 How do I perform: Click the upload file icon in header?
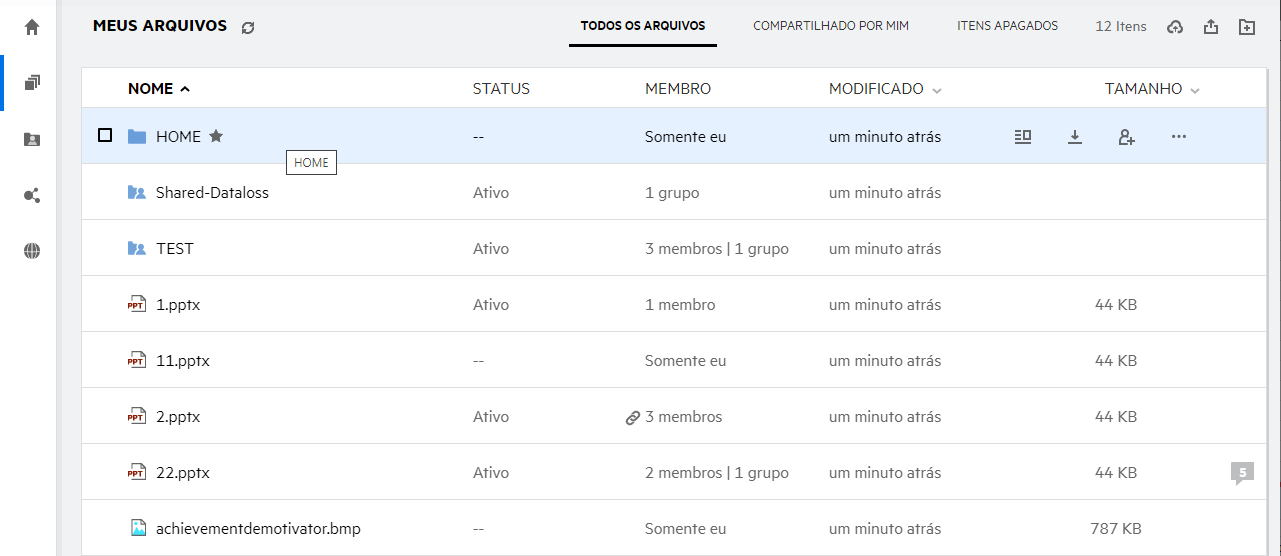click(1211, 27)
